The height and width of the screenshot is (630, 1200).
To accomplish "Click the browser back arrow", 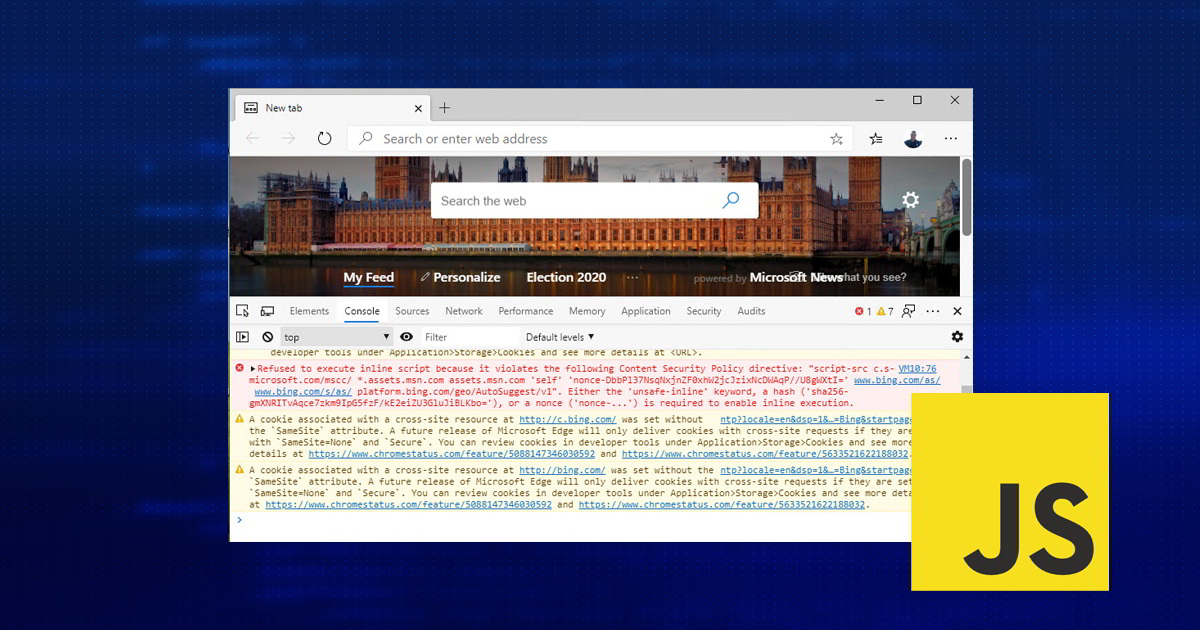I will click(x=252, y=139).
